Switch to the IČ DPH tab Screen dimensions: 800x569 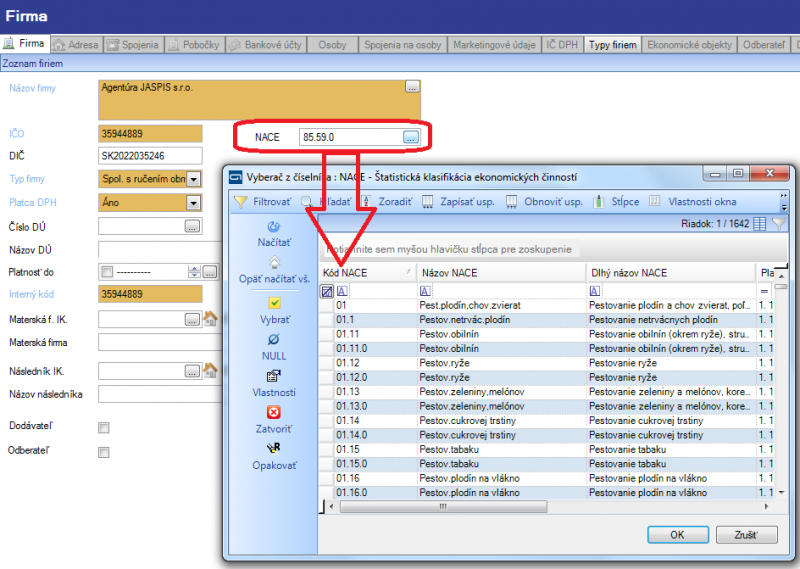[562, 45]
